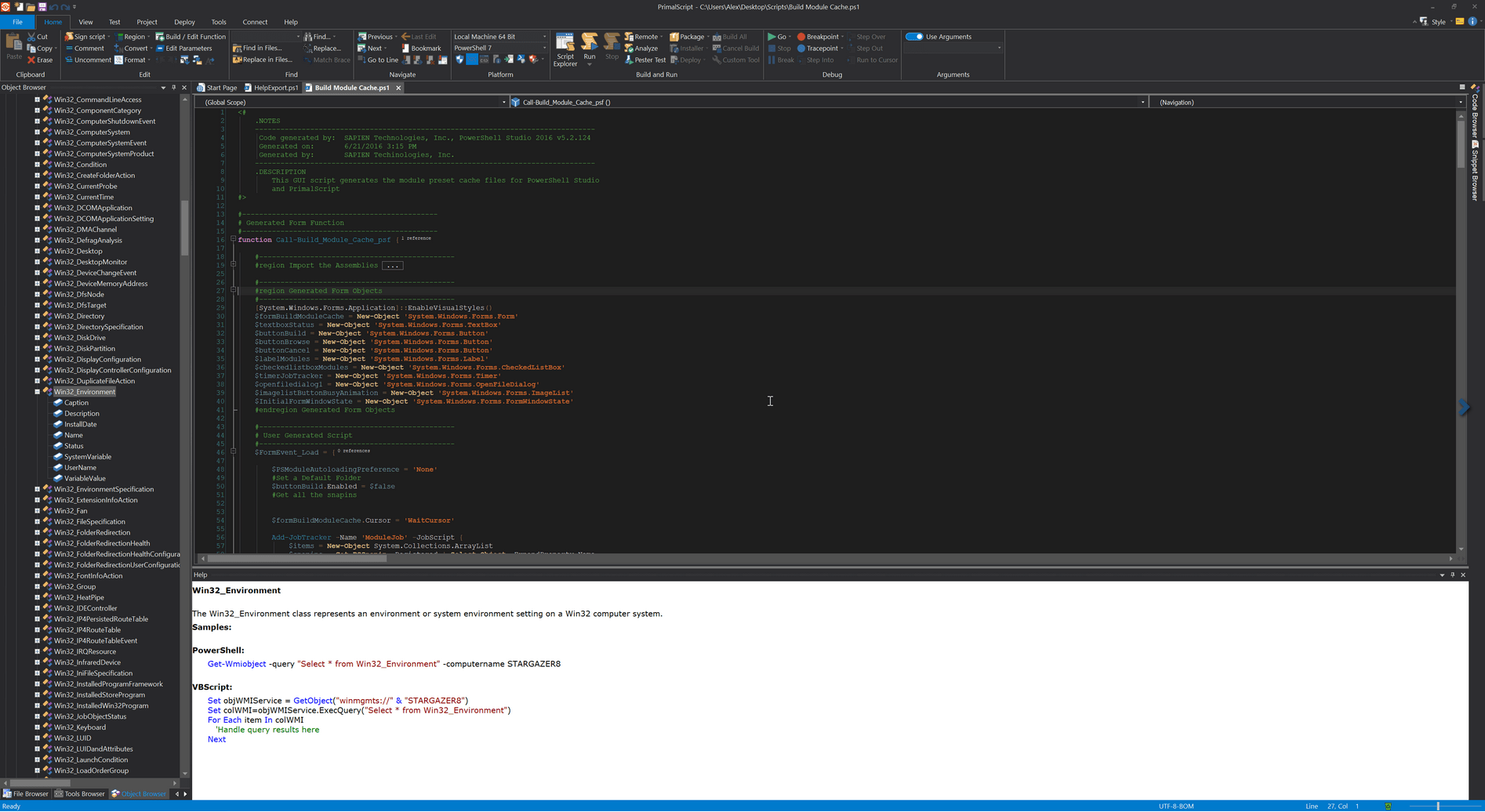The width and height of the screenshot is (1485, 812).
Task: Open the Style dropdown
Action: tap(1438, 22)
